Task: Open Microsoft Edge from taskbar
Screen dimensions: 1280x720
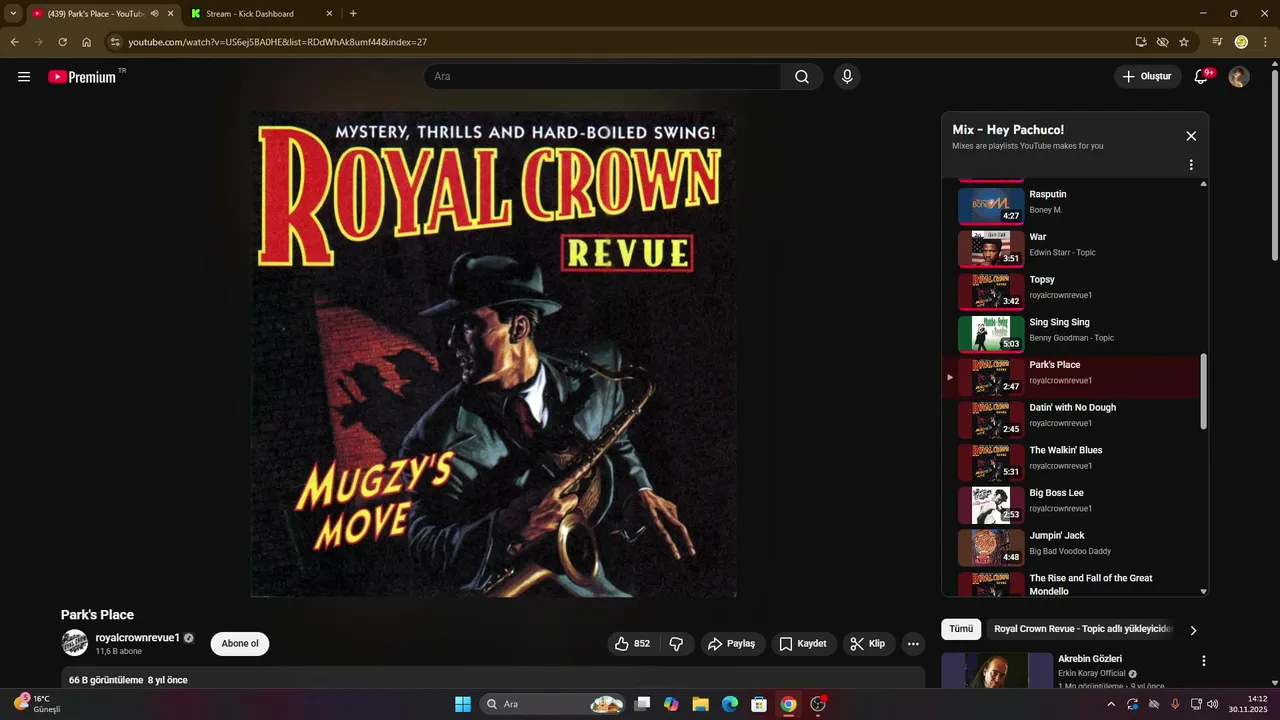Action: click(730, 704)
